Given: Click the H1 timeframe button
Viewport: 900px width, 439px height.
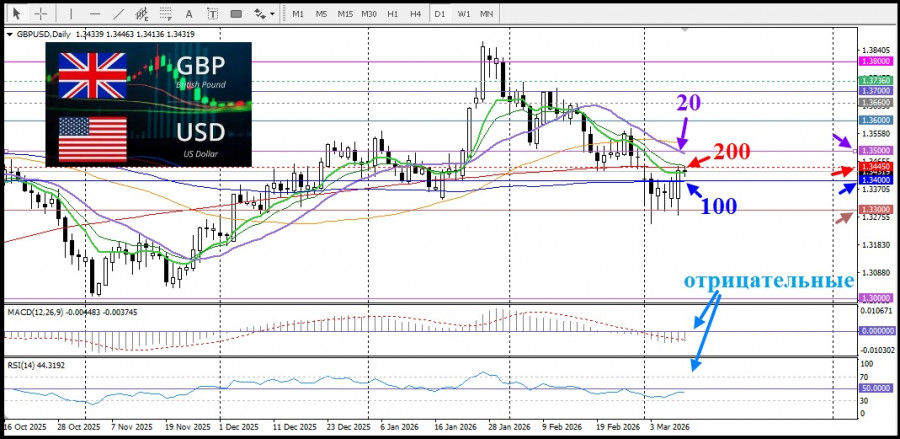Looking at the screenshot, I should click(x=393, y=14).
